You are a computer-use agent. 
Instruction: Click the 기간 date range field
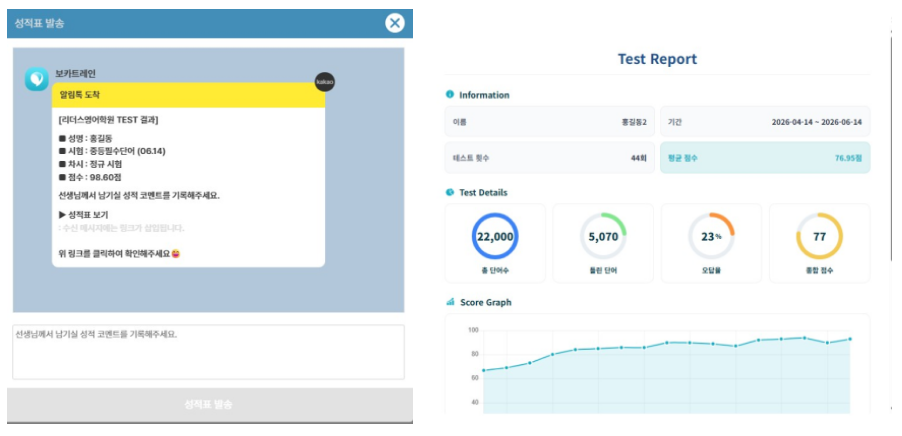pyautogui.click(x=765, y=121)
